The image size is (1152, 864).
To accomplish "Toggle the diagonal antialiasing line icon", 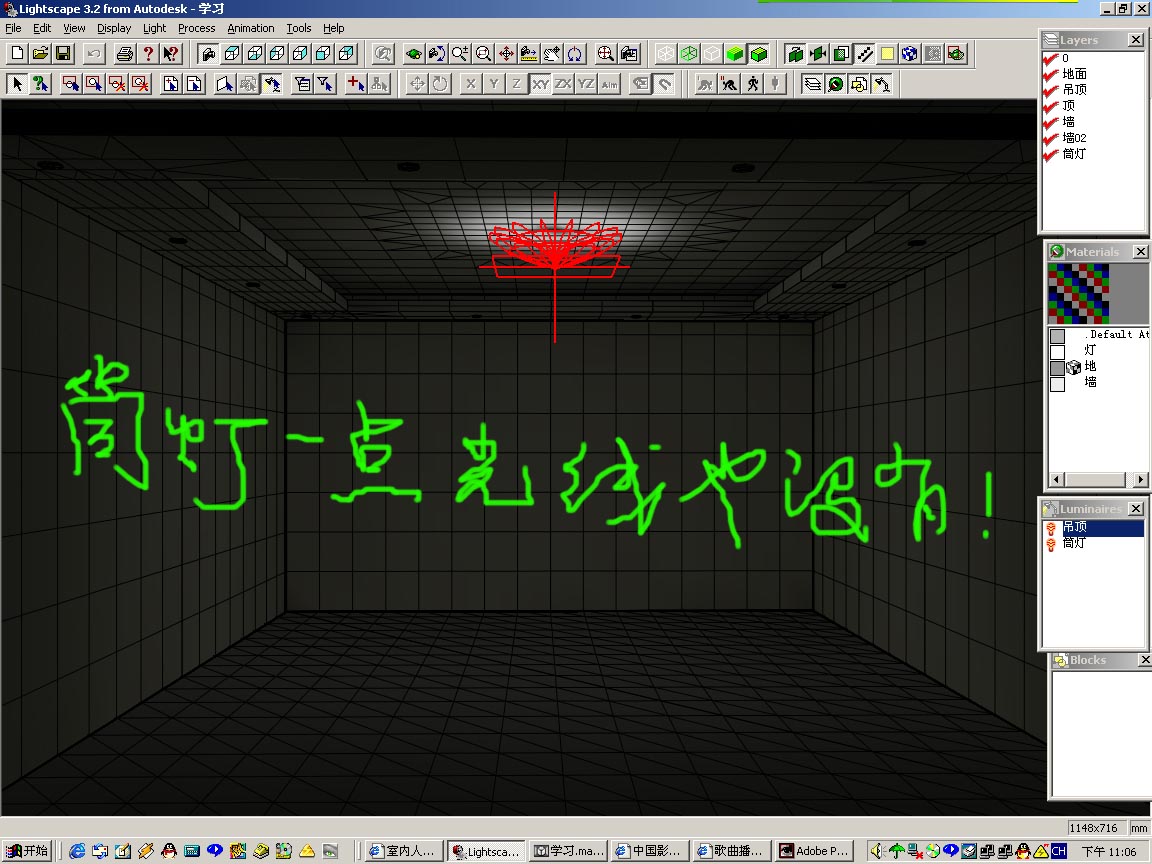I will [865, 54].
